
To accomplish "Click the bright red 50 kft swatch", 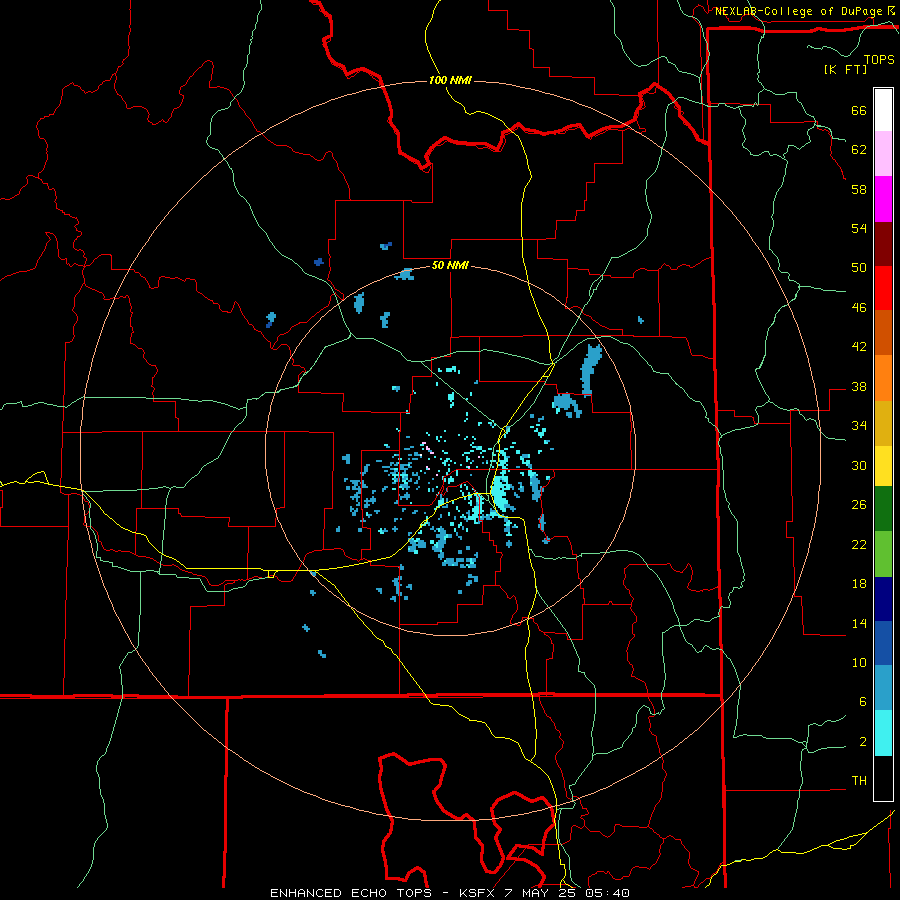I will 883,288.
